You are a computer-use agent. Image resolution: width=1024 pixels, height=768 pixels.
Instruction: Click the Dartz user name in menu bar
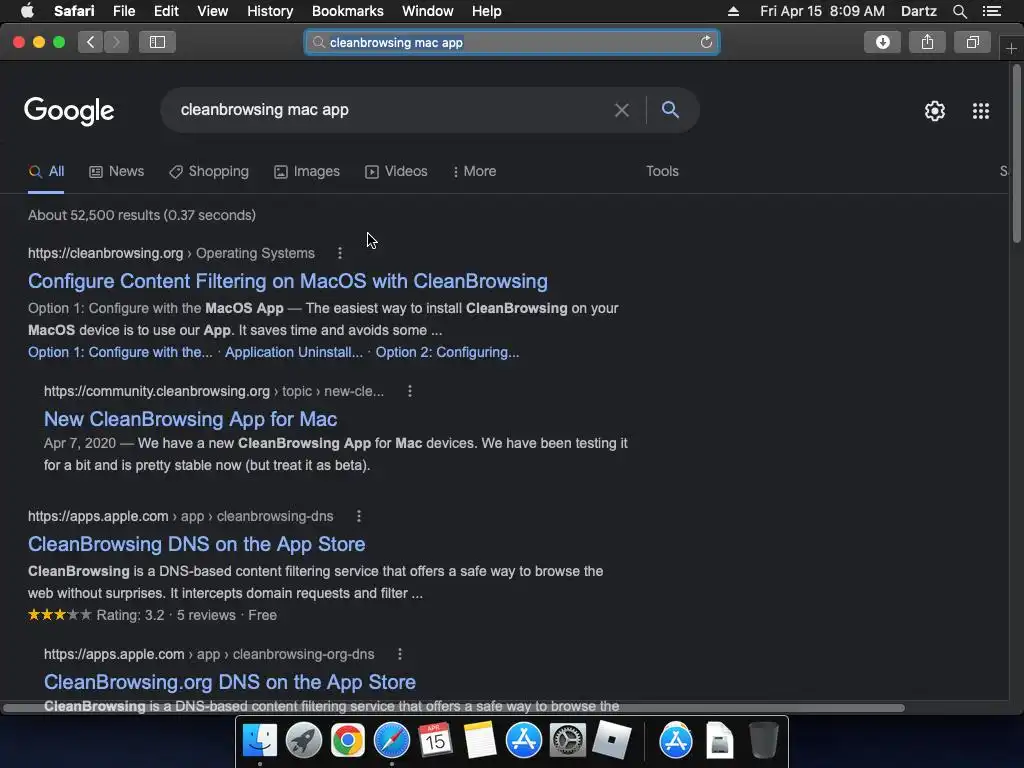tap(918, 11)
